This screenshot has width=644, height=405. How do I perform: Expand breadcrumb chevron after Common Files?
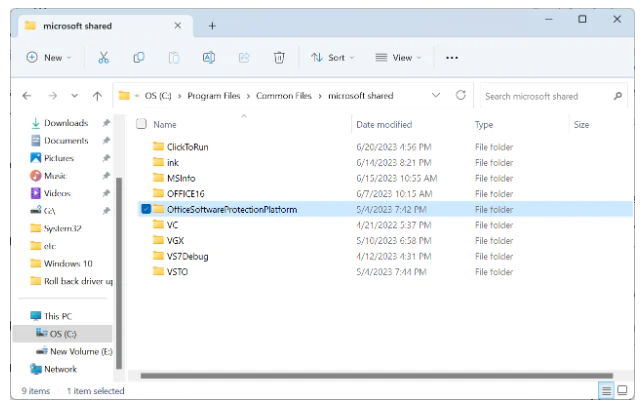(320, 96)
